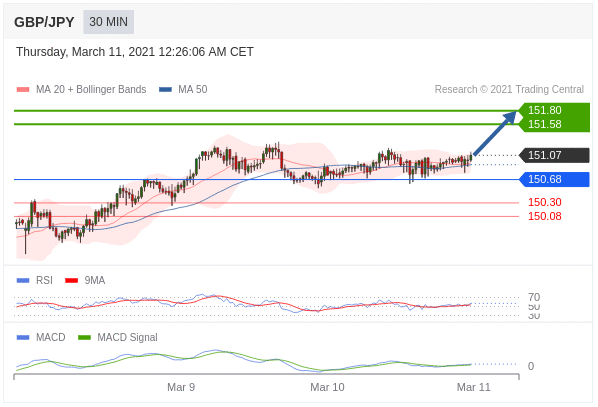Viewport: 598px width, 407px height.
Task: Select the 151.58 green resistance tag
Action: coord(545,124)
